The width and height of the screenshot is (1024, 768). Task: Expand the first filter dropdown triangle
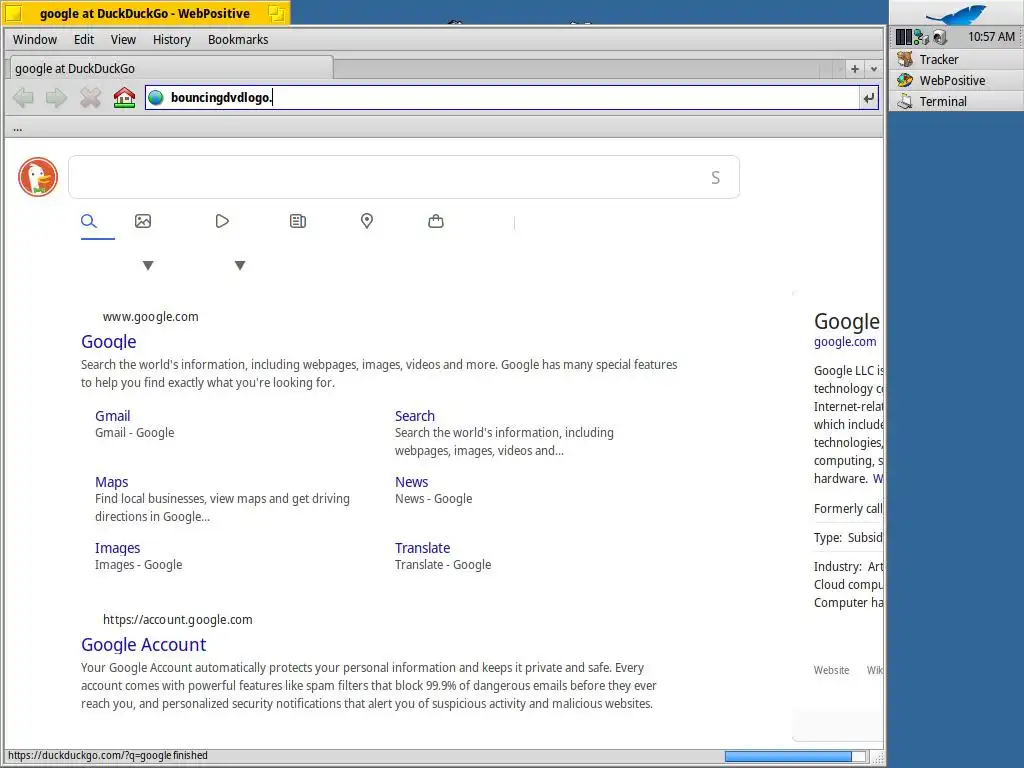click(148, 266)
